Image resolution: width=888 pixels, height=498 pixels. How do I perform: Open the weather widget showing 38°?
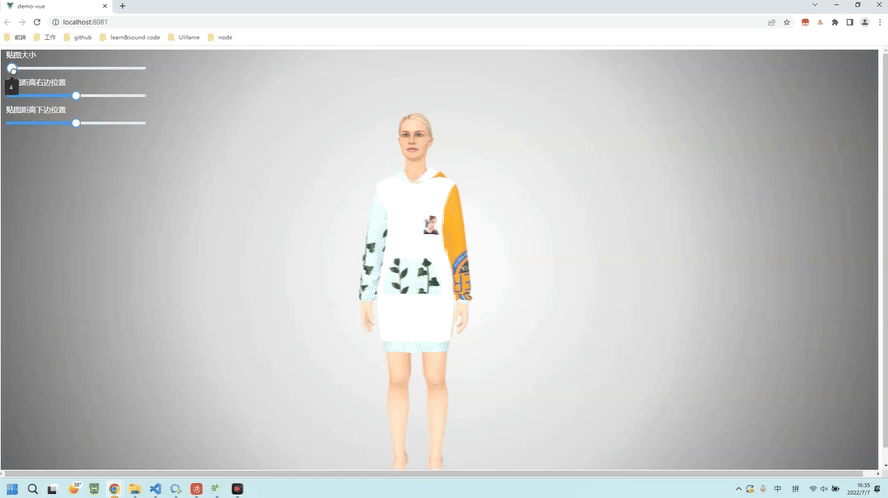tap(74, 488)
